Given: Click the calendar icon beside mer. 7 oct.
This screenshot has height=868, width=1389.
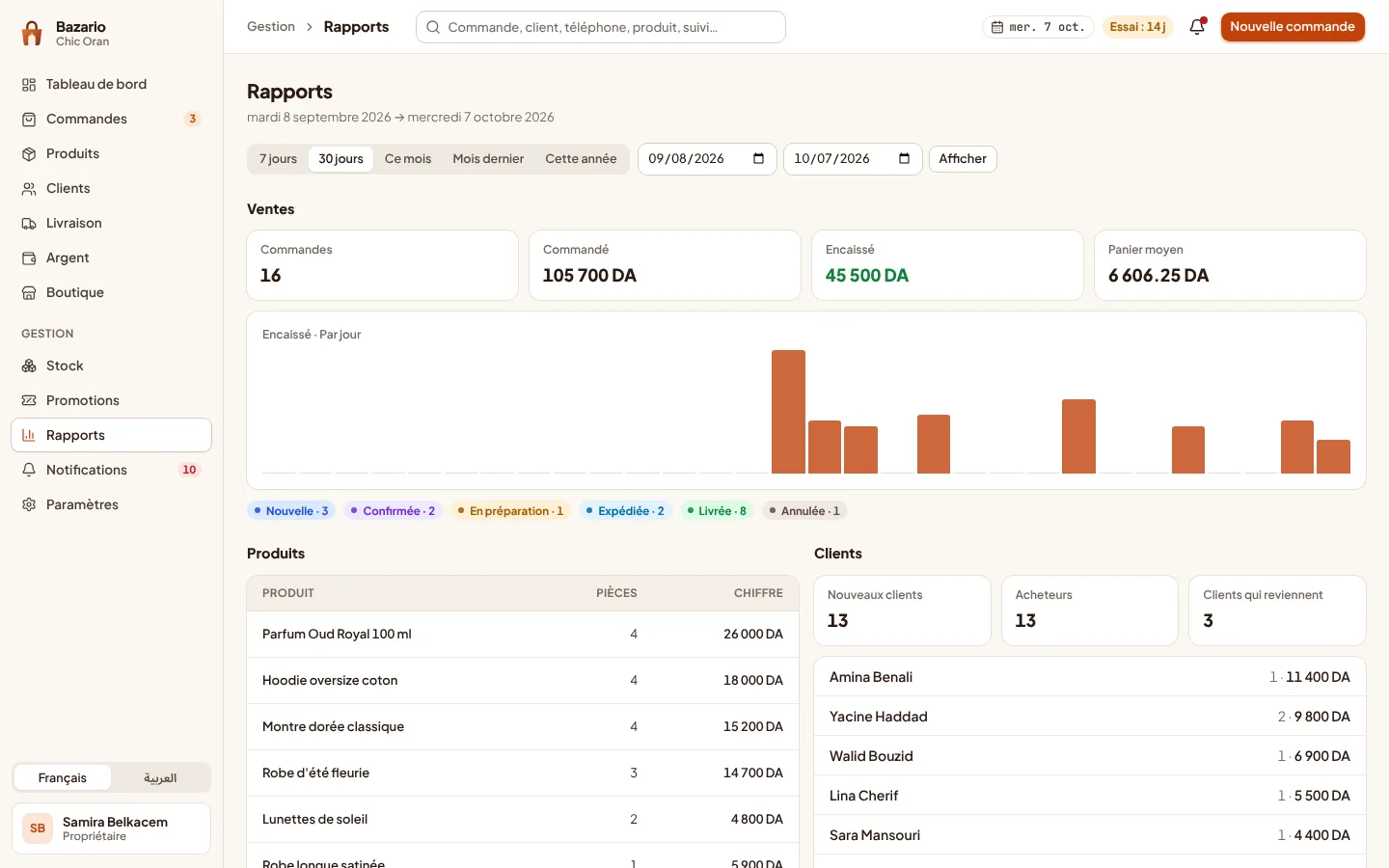Looking at the screenshot, I should pyautogui.click(x=997, y=27).
